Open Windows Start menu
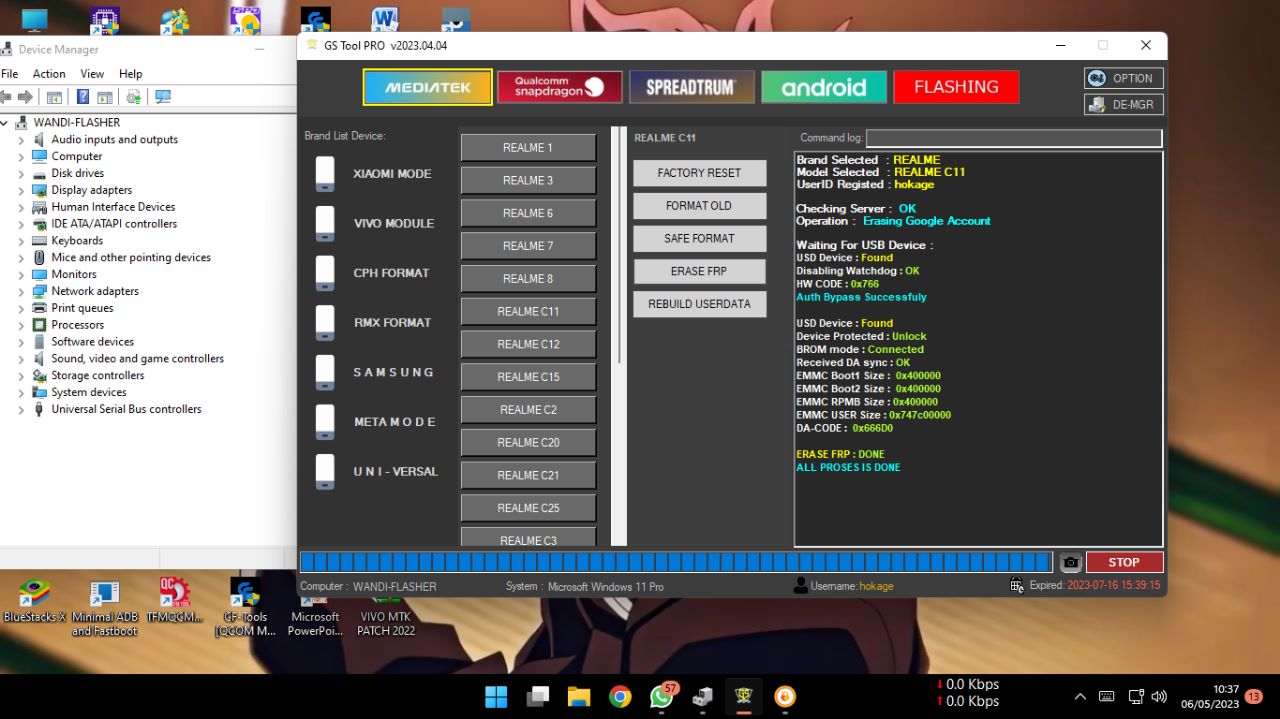Viewport: 1280px width, 719px height. (x=496, y=696)
